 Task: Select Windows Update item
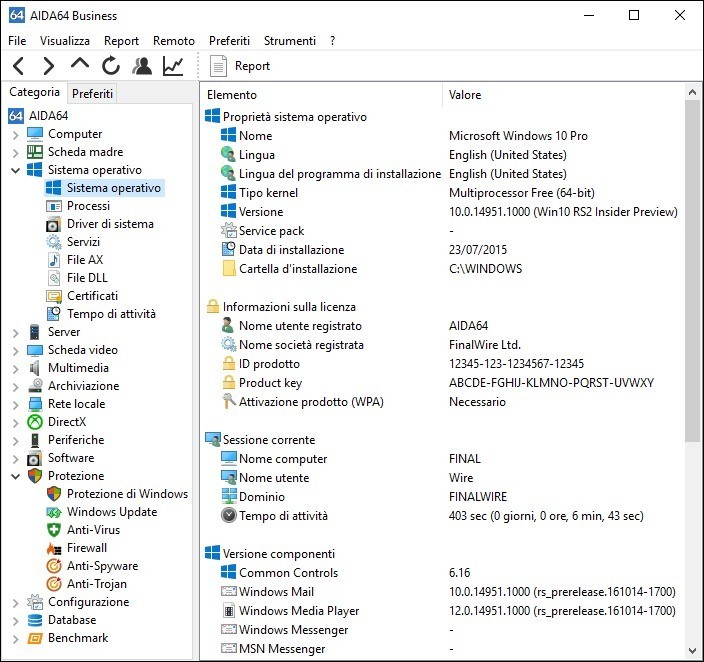pyautogui.click(x=111, y=512)
